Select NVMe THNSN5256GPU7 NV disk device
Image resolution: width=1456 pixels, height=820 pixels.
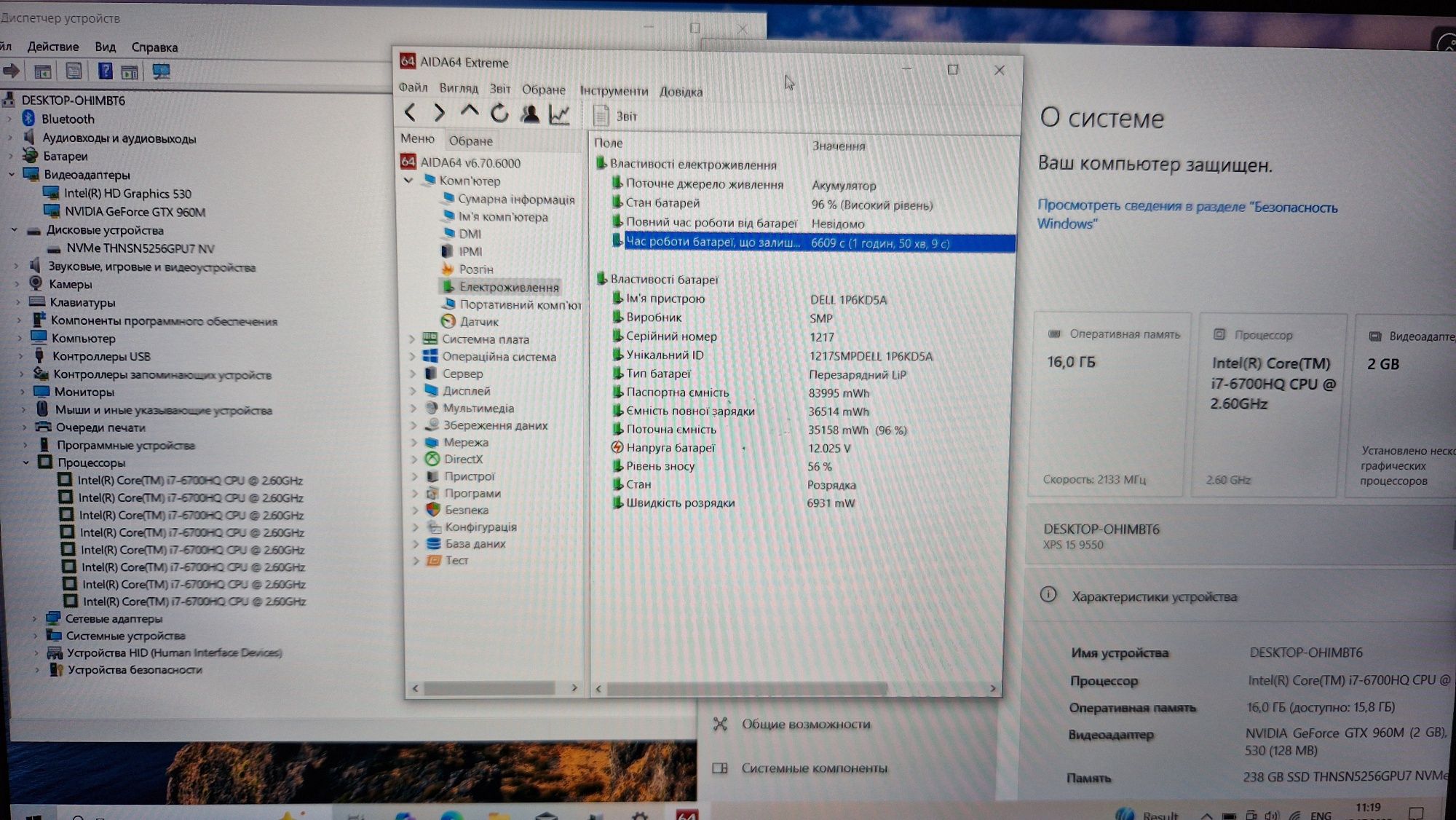coord(130,248)
